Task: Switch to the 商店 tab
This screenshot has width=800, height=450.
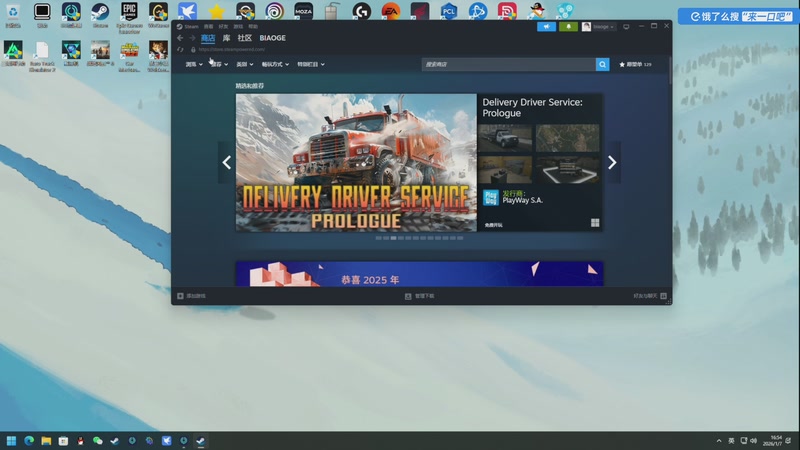Action: (208, 38)
